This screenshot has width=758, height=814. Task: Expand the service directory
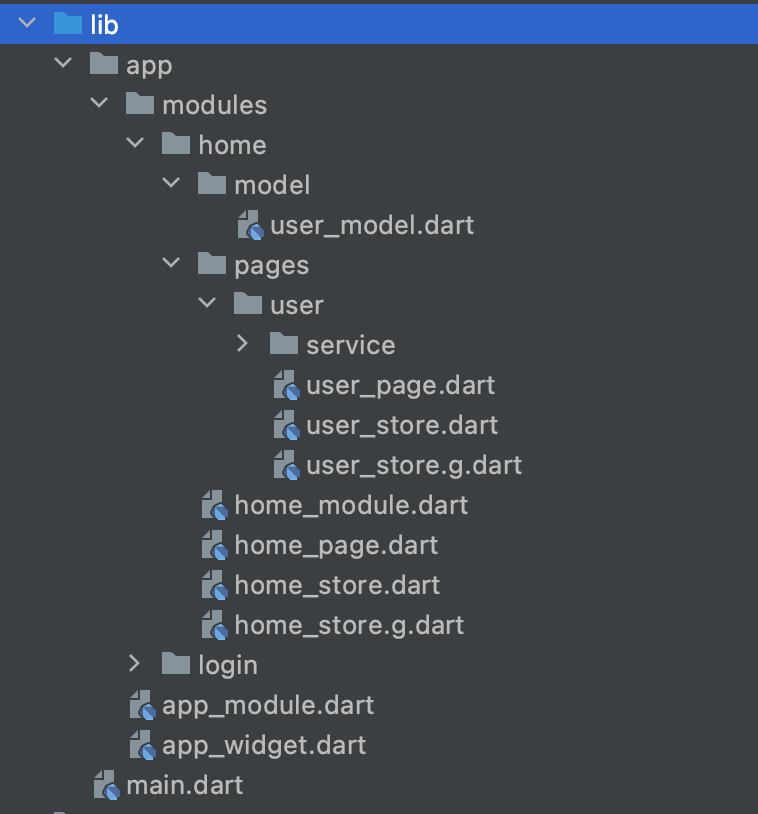coord(242,343)
